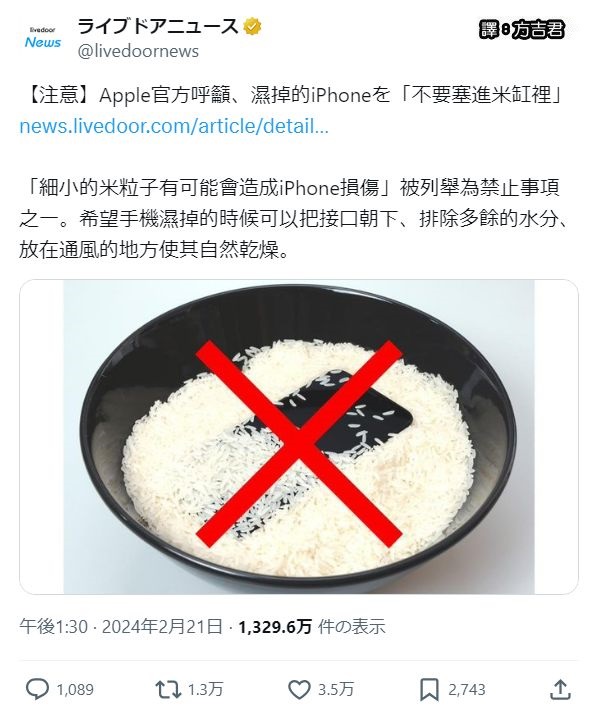This screenshot has height=718, width=598.
Task: Click the translator watermark logo top right
Action: (x=522, y=30)
